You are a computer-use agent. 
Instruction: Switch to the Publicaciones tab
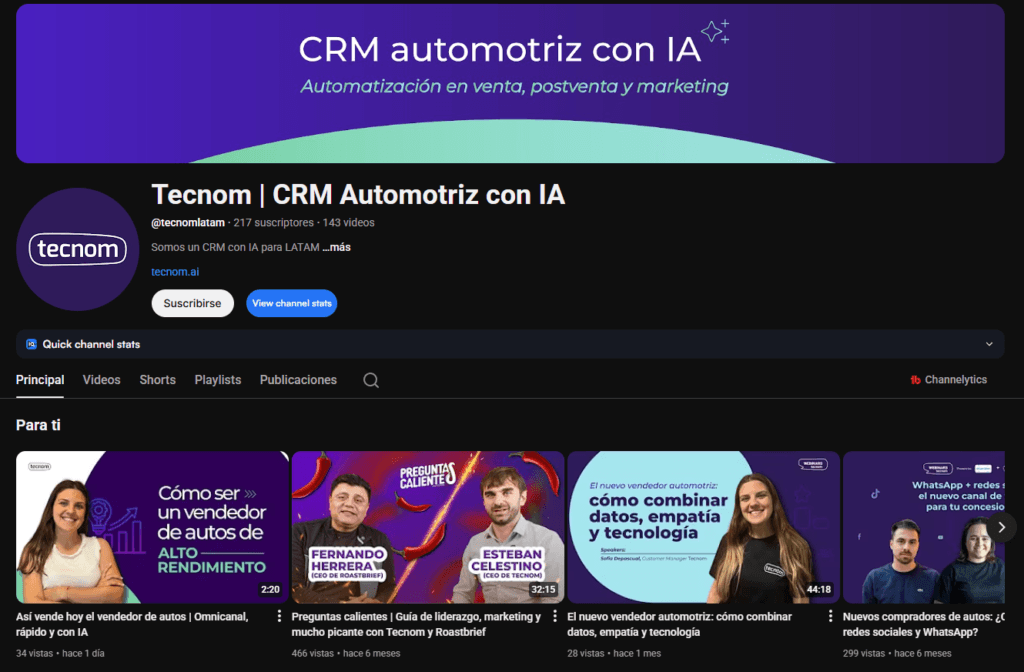point(298,380)
